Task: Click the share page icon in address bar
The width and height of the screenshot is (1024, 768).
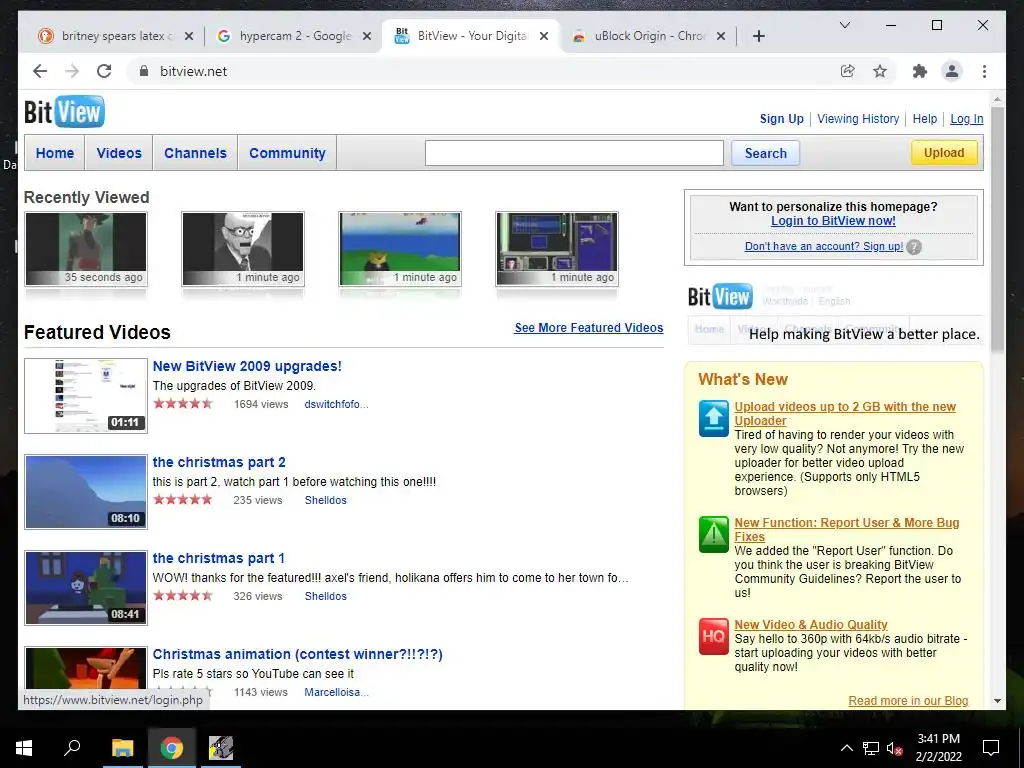Action: click(848, 71)
